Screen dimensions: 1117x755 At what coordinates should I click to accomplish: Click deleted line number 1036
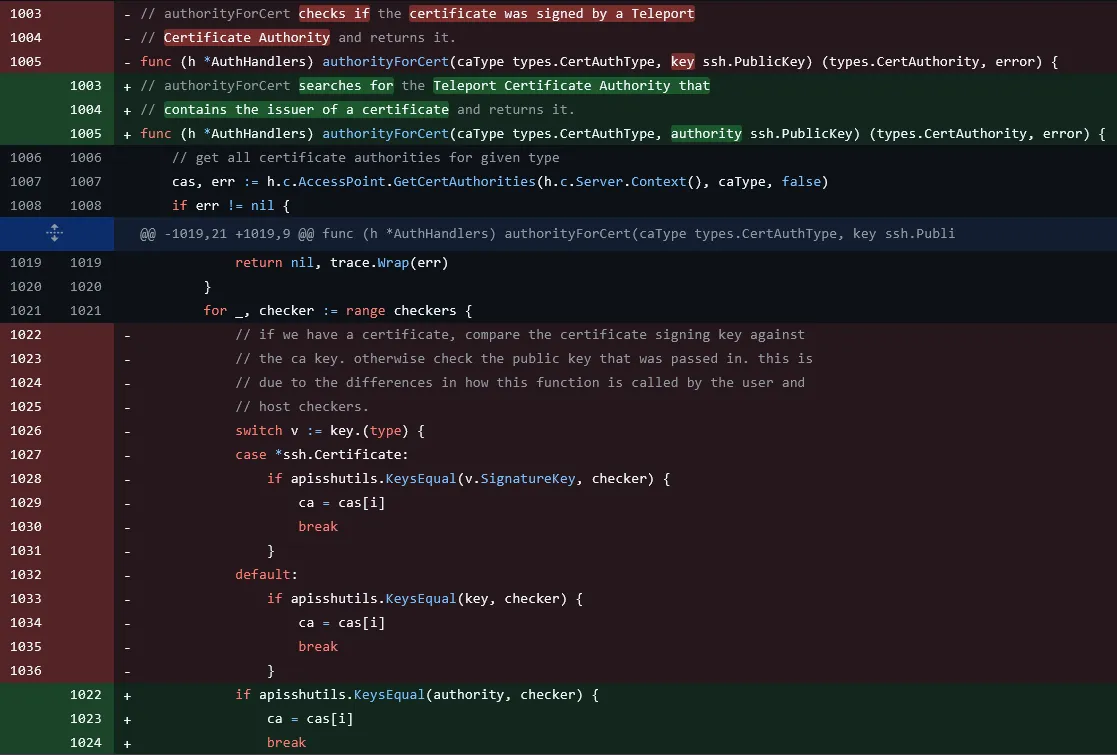click(x=26, y=671)
